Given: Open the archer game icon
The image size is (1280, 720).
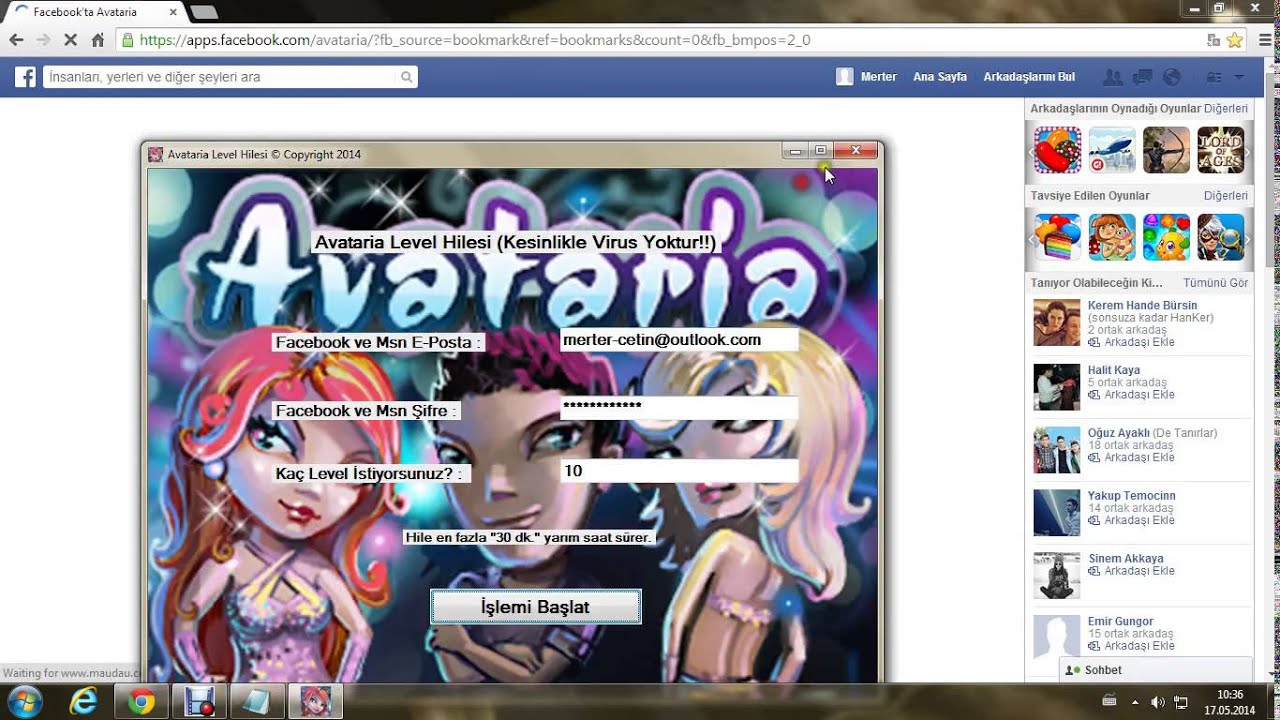Looking at the screenshot, I should coord(1166,150).
